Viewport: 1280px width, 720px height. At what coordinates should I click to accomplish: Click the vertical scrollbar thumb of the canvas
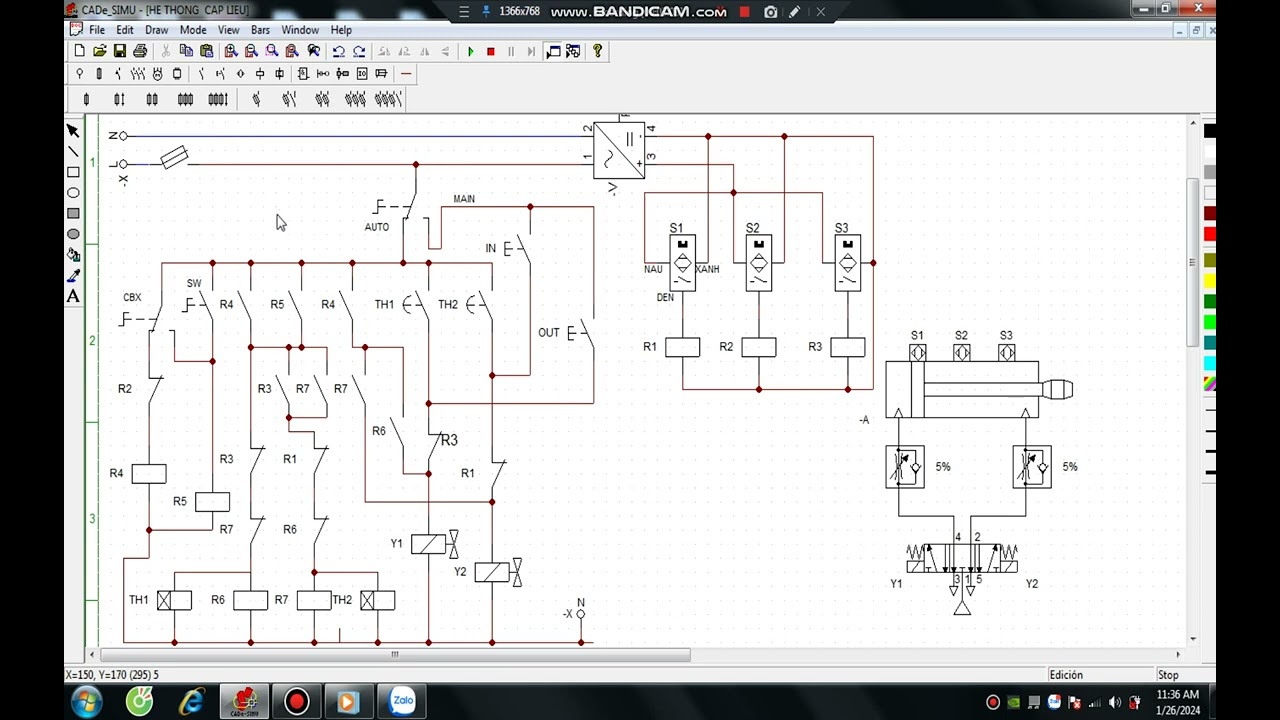tap(1192, 262)
